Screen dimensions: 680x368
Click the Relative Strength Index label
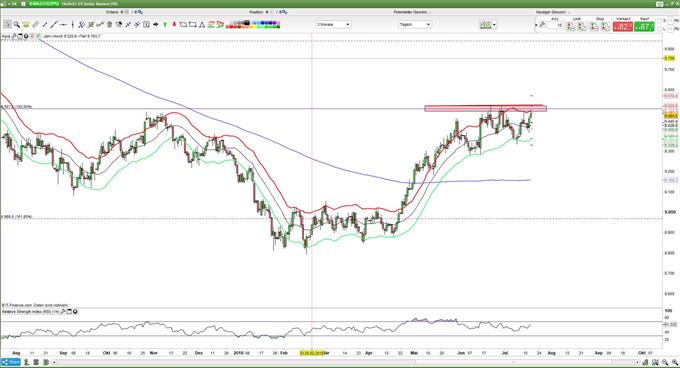[30, 311]
